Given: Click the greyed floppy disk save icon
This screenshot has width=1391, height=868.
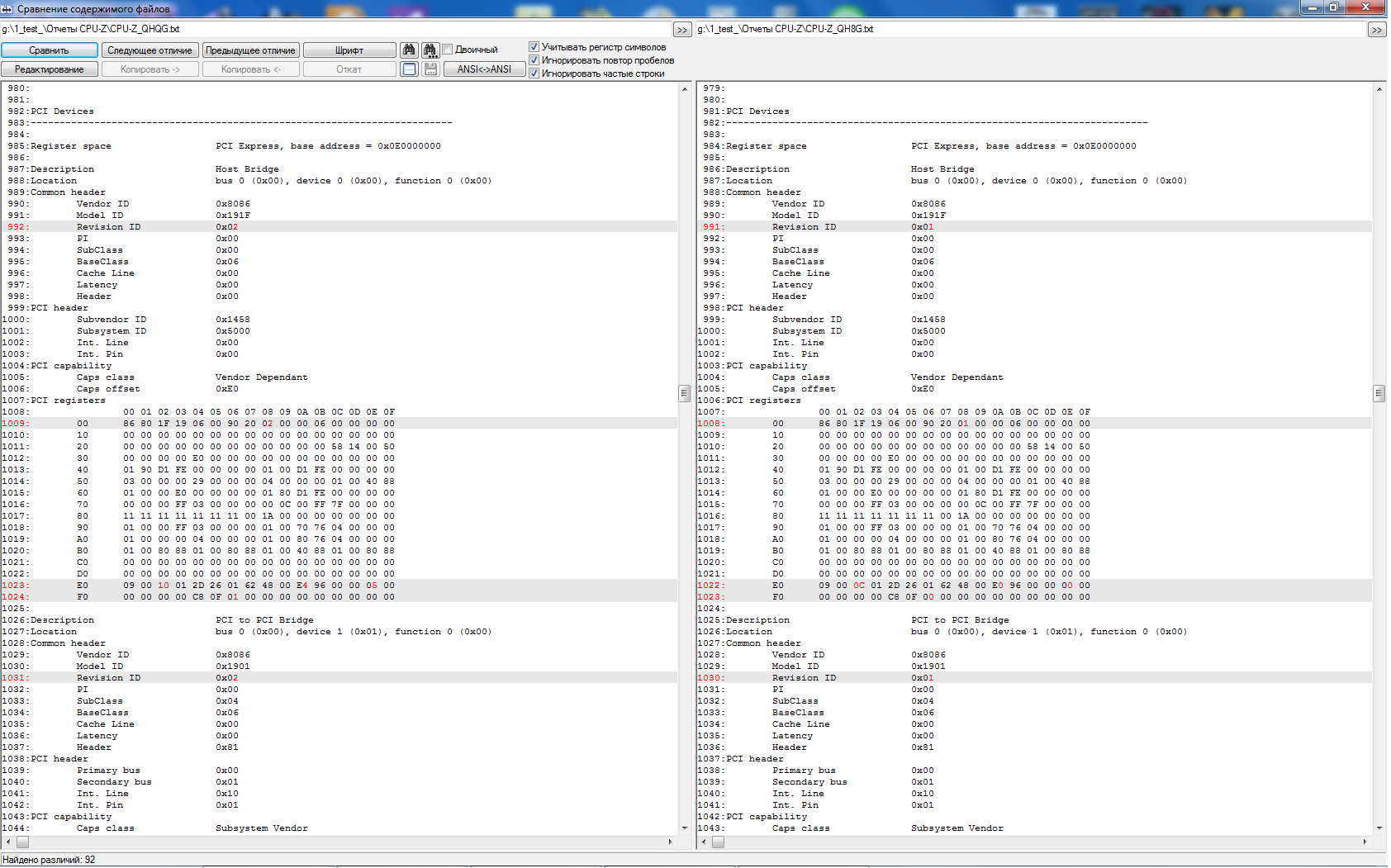Looking at the screenshot, I should (x=430, y=69).
